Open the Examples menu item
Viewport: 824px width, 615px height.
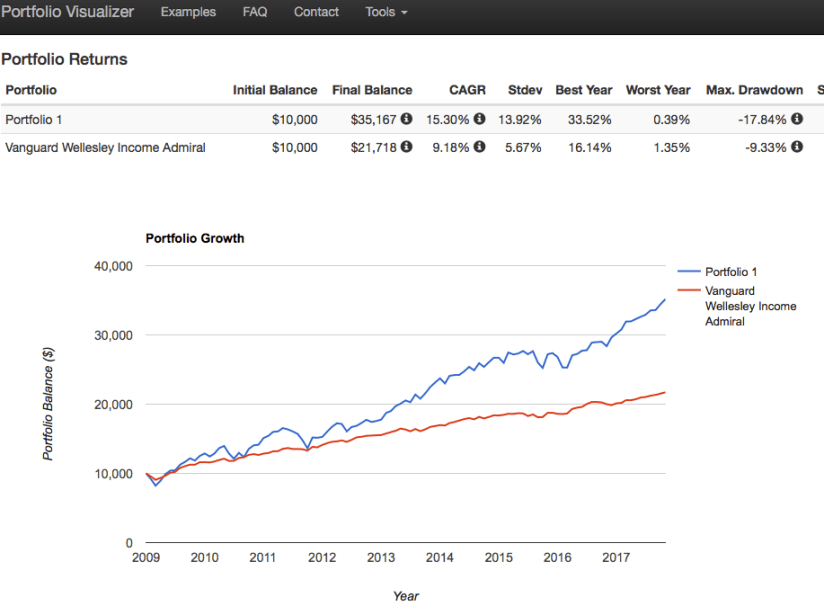coord(188,13)
